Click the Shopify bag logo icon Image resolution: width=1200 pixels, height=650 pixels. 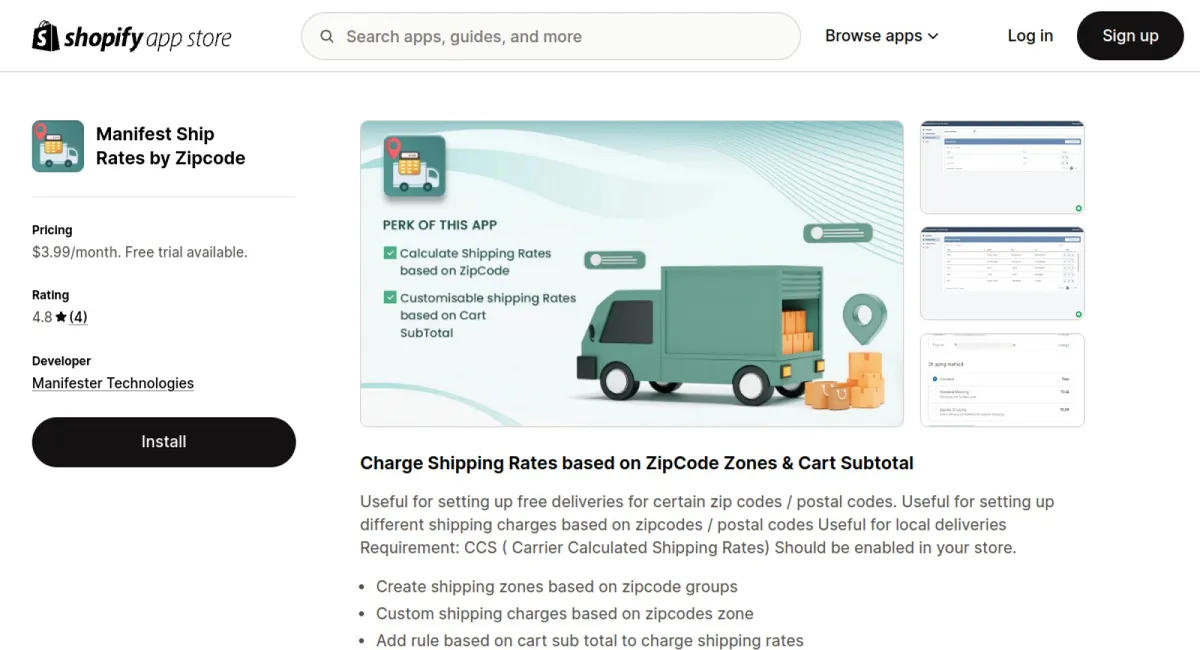46,36
